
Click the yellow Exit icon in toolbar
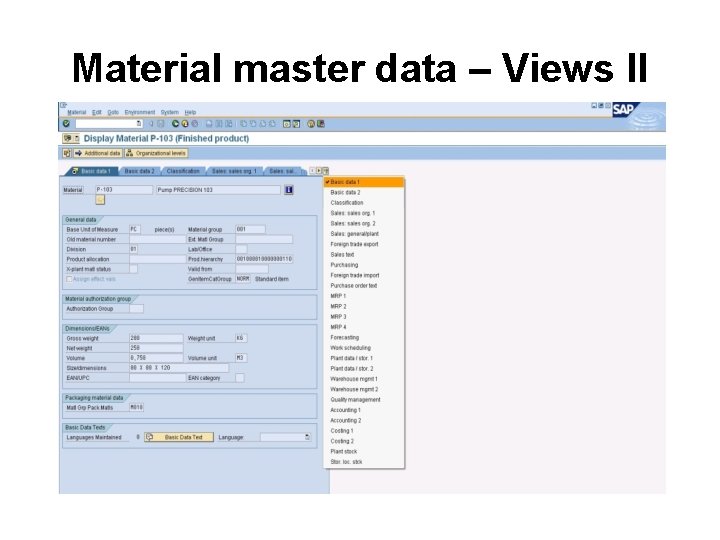[185, 124]
